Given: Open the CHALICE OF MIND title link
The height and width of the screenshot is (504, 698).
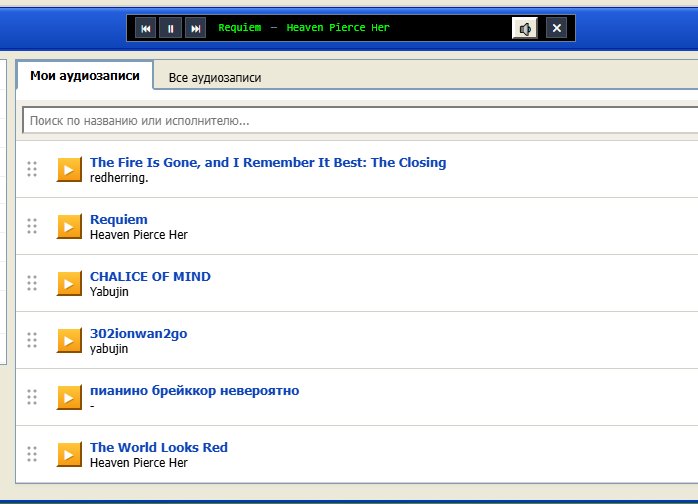Looking at the screenshot, I should pyautogui.click(x=150, y=276).
